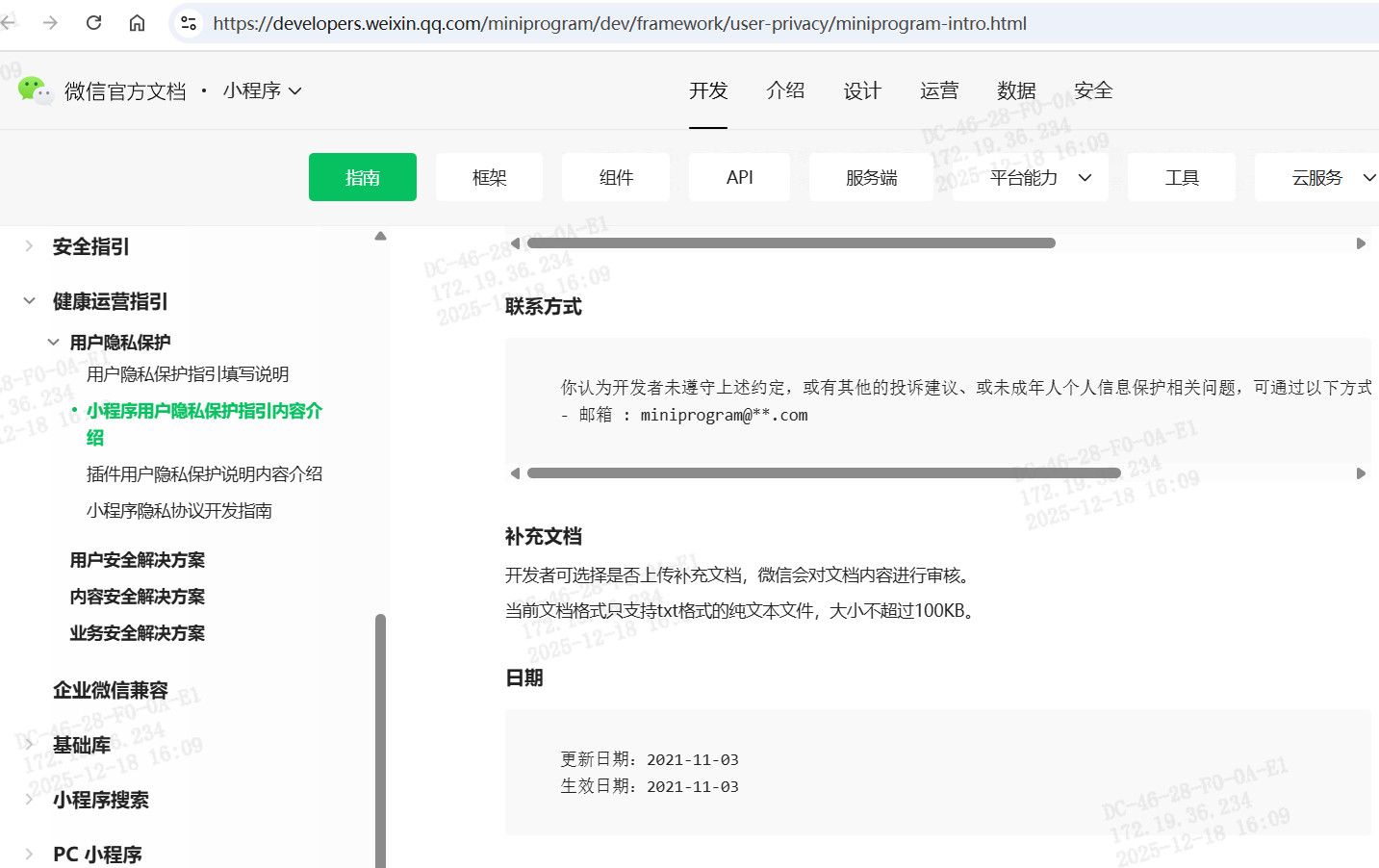Focus the browser address bar URL

coord(620,23)
